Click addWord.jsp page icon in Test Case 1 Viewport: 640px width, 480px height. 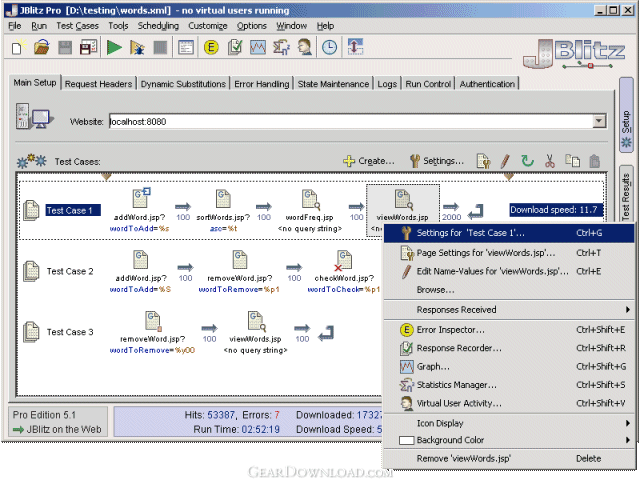pyautogui.click(x=141, y=198)
